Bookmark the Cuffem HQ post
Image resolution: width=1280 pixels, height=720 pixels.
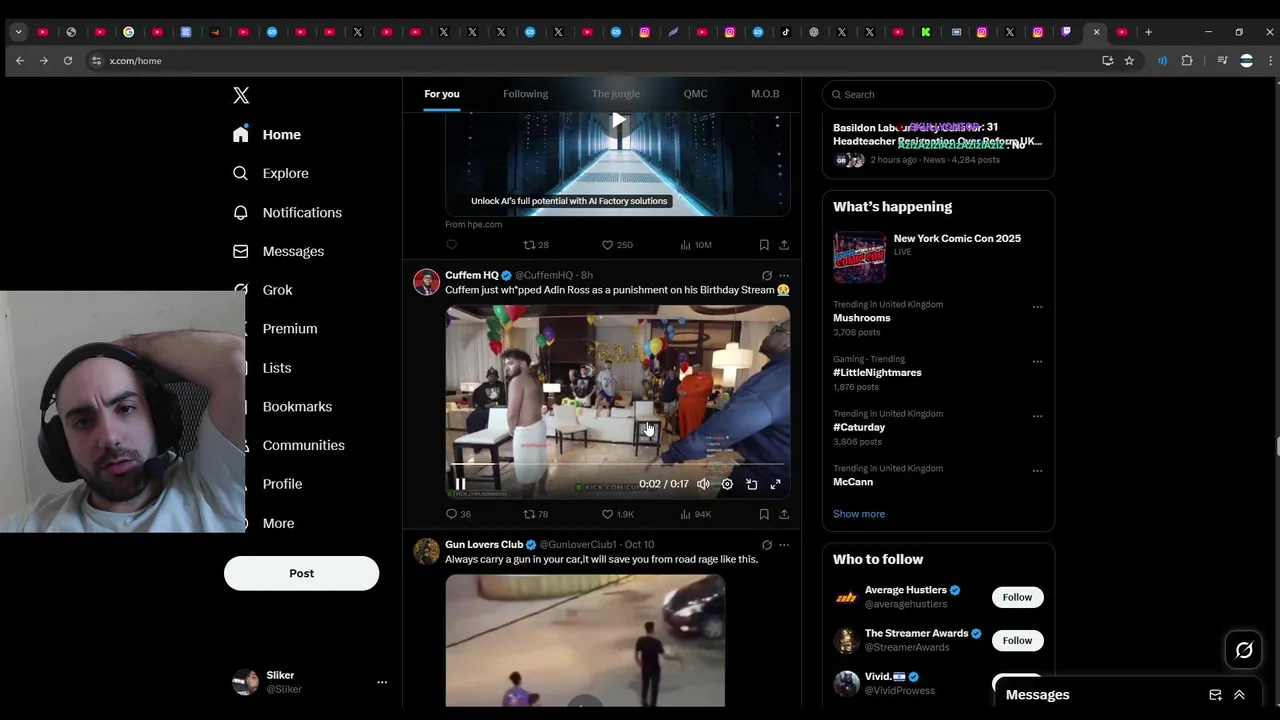(x=764, y=514)
